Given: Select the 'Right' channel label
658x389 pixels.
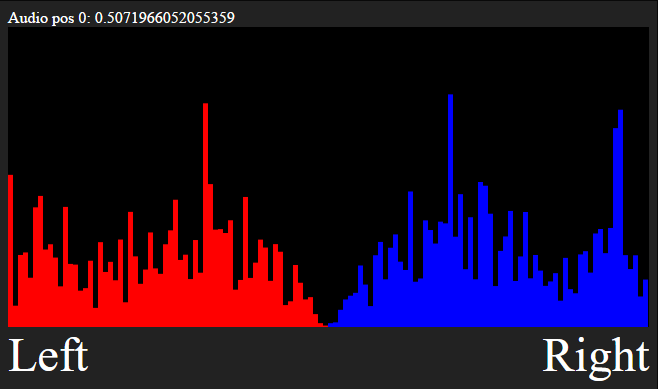Looking at the screenshot, I should (596, 357).
